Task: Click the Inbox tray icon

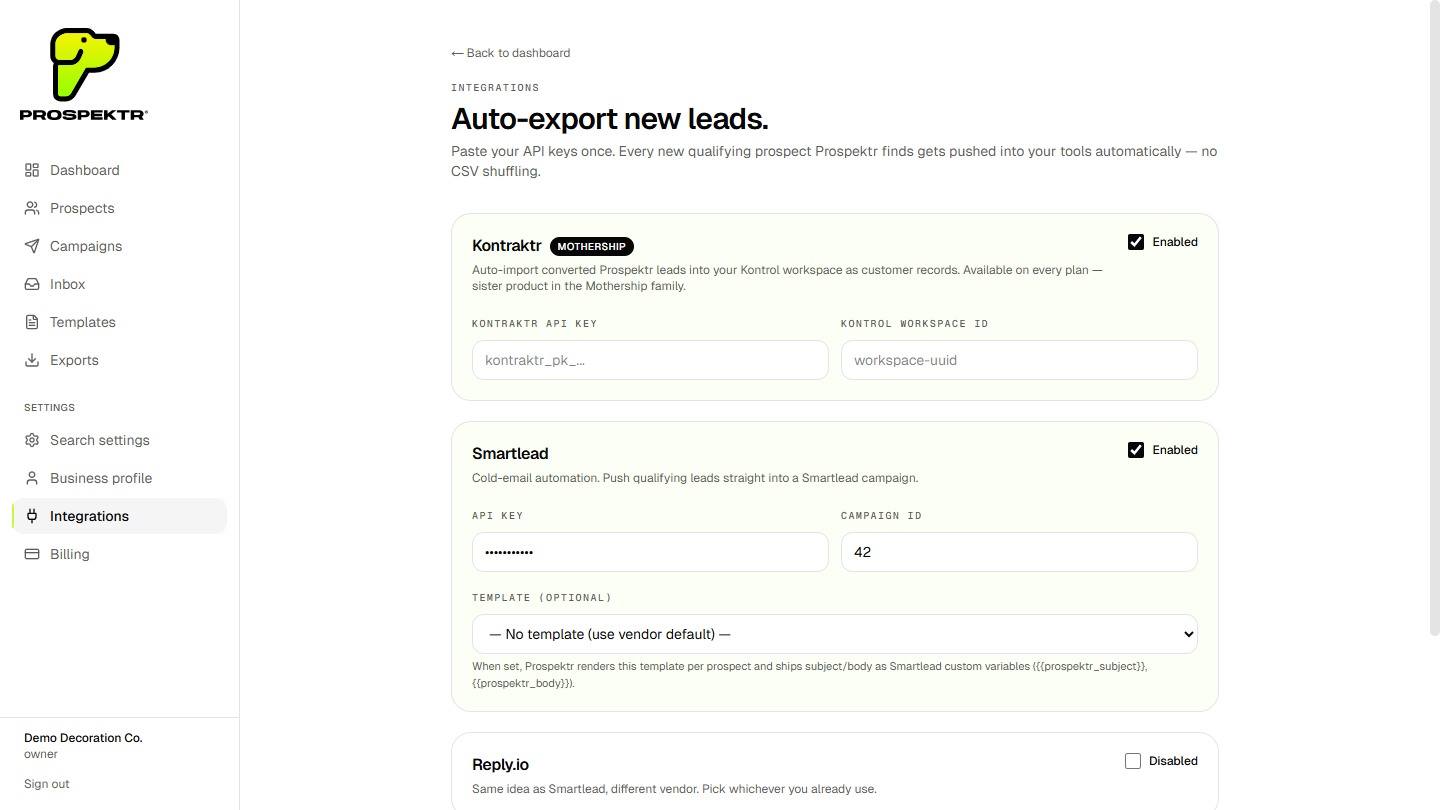Action: pyautogui.click(x=32, y=284)
